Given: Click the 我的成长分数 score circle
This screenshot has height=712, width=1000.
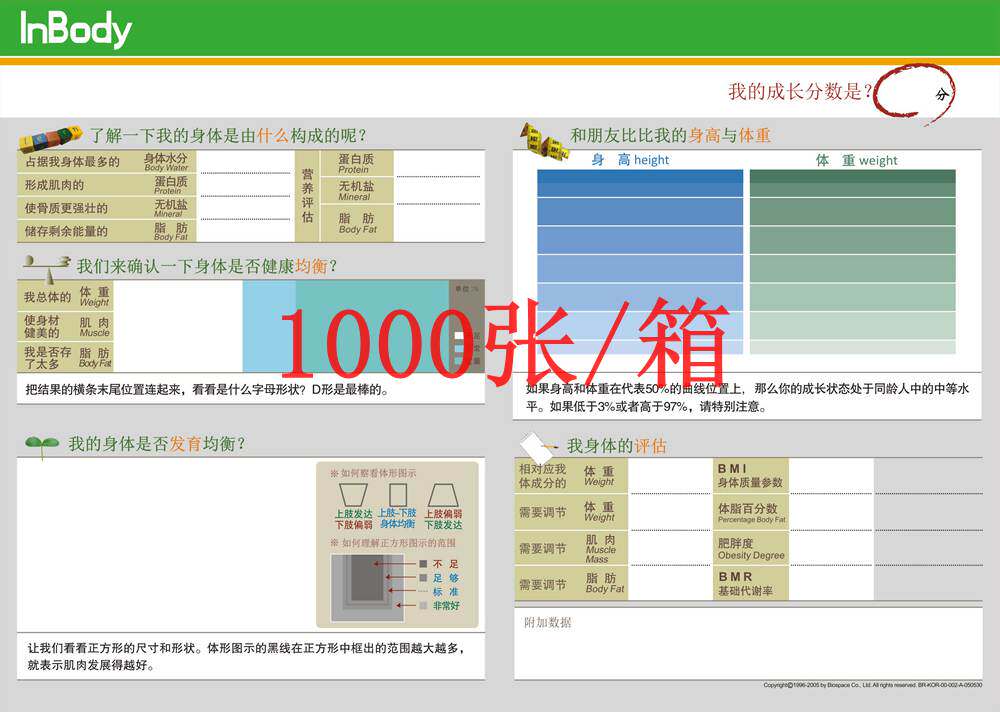Looking at the screenshot, I should point(912,87).
